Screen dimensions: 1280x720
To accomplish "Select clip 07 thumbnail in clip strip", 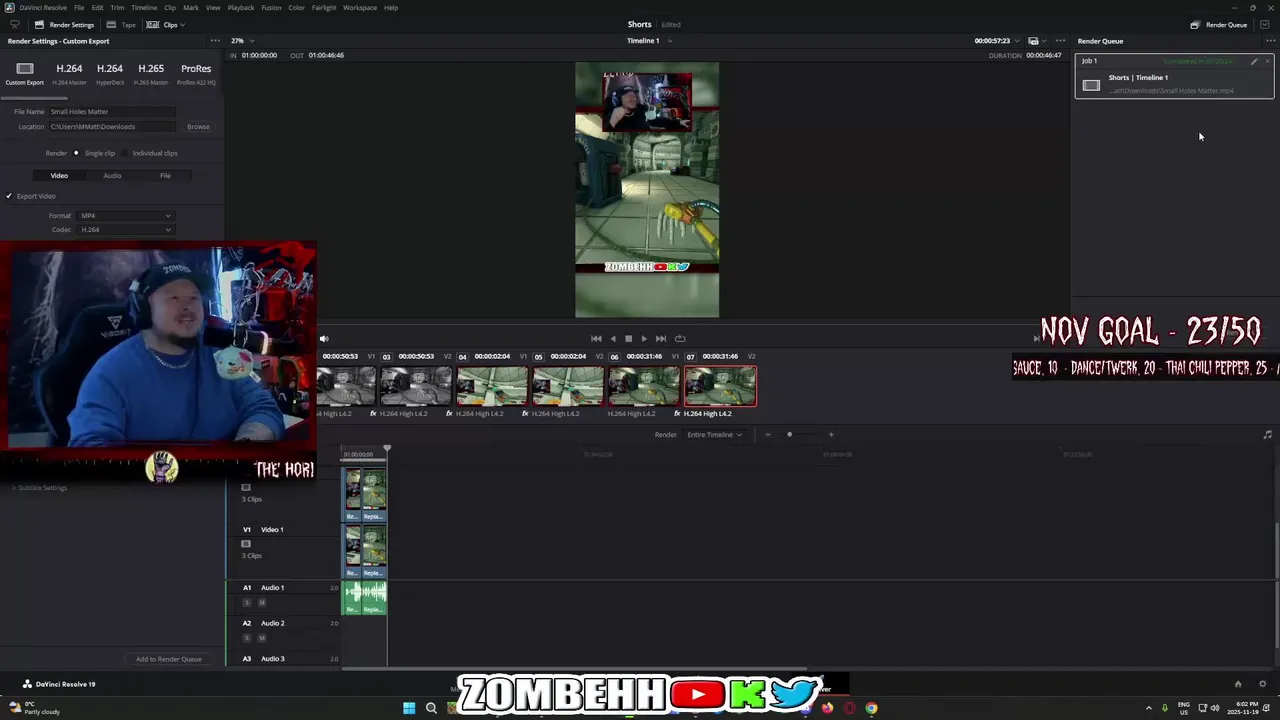I will [720, 386].
